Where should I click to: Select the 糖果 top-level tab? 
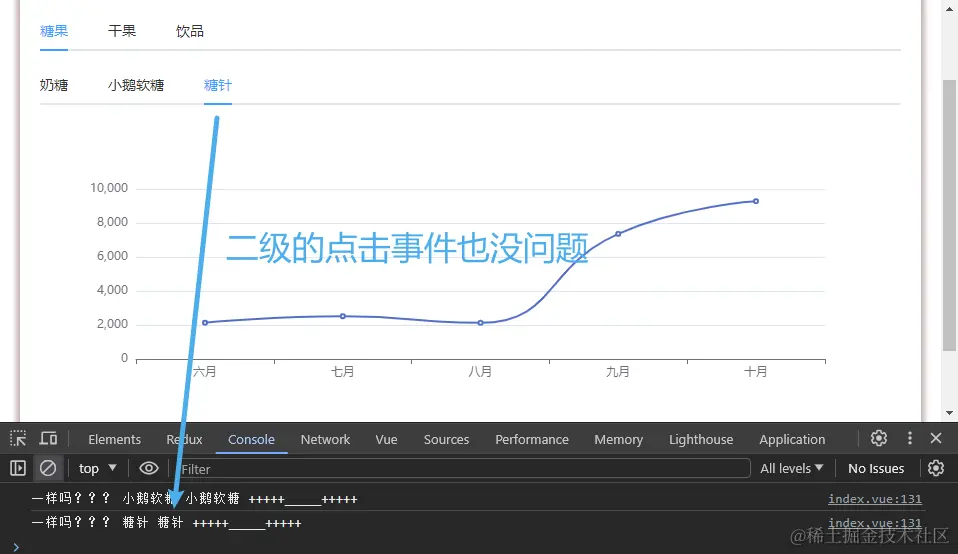tap(54, 31)
